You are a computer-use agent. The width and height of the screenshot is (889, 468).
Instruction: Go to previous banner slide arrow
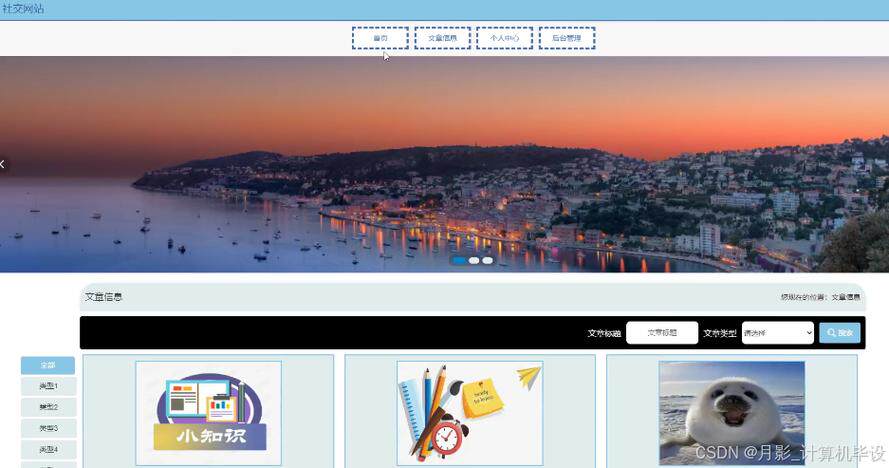[x=3, y=165]
